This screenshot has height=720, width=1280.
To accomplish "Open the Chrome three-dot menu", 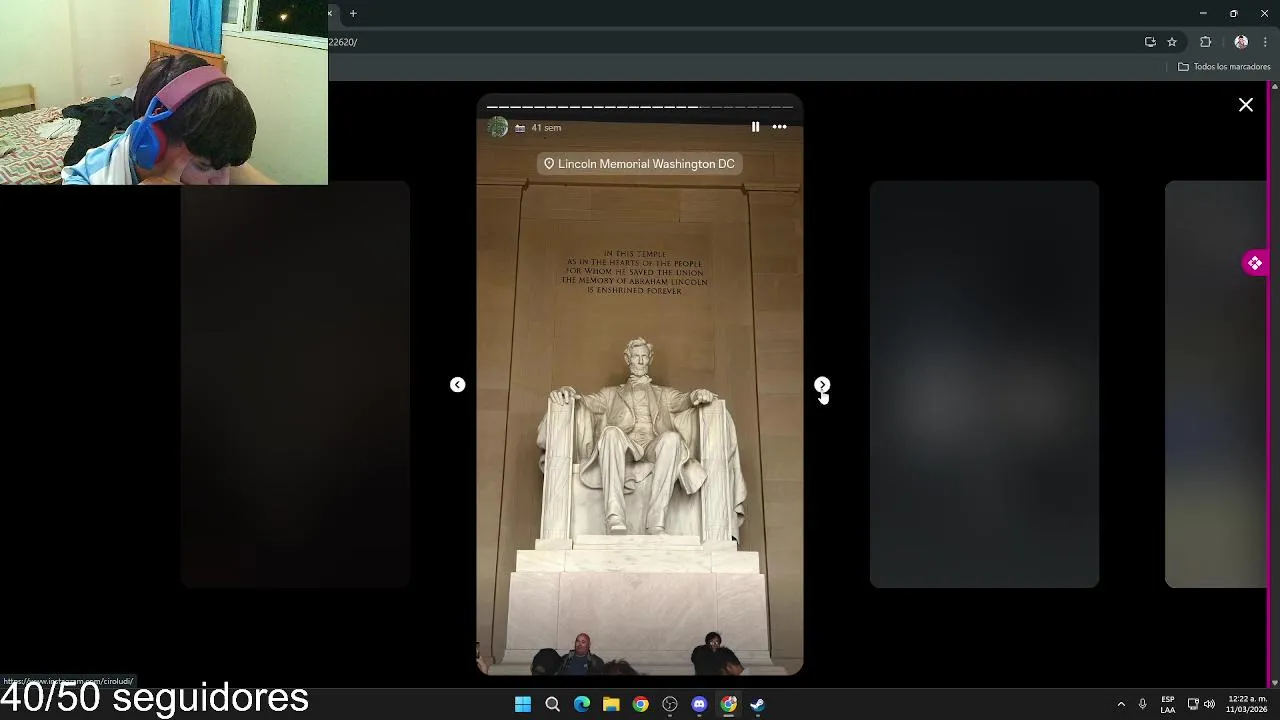I will [x=1265, y=42].
